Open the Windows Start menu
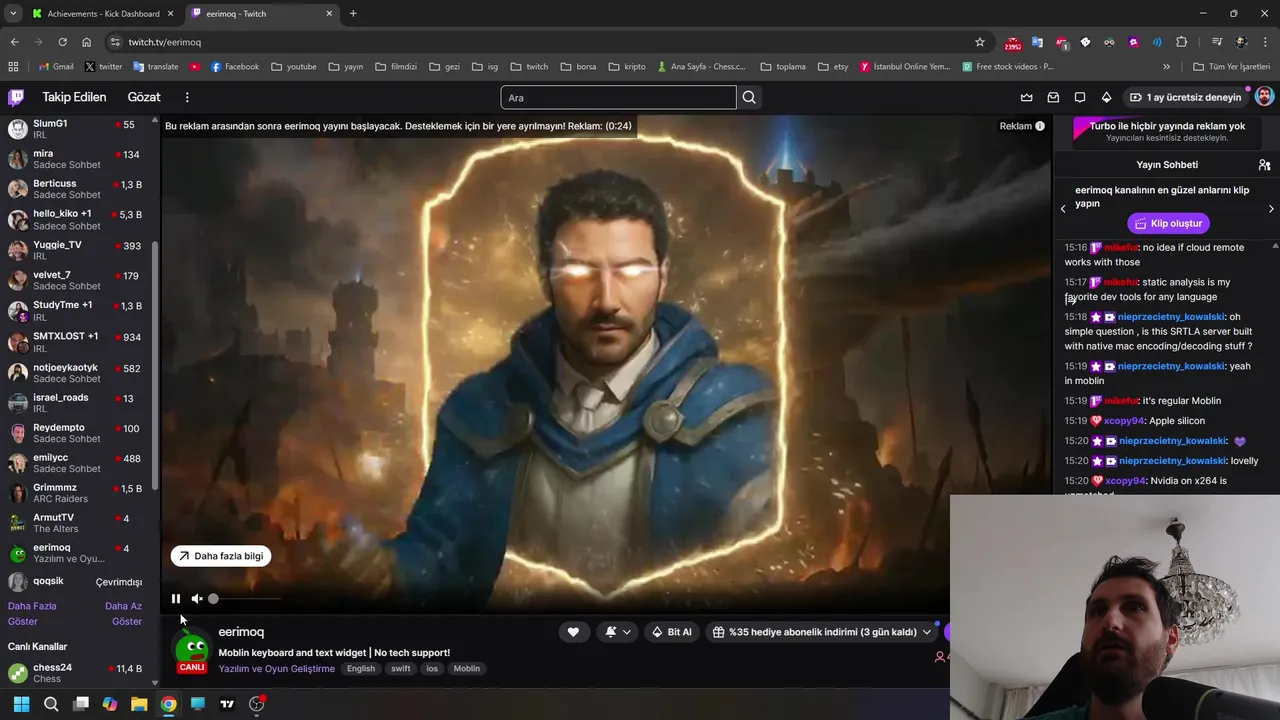The width and height of the screenshot is (1280, 720). tap(21, 704)
